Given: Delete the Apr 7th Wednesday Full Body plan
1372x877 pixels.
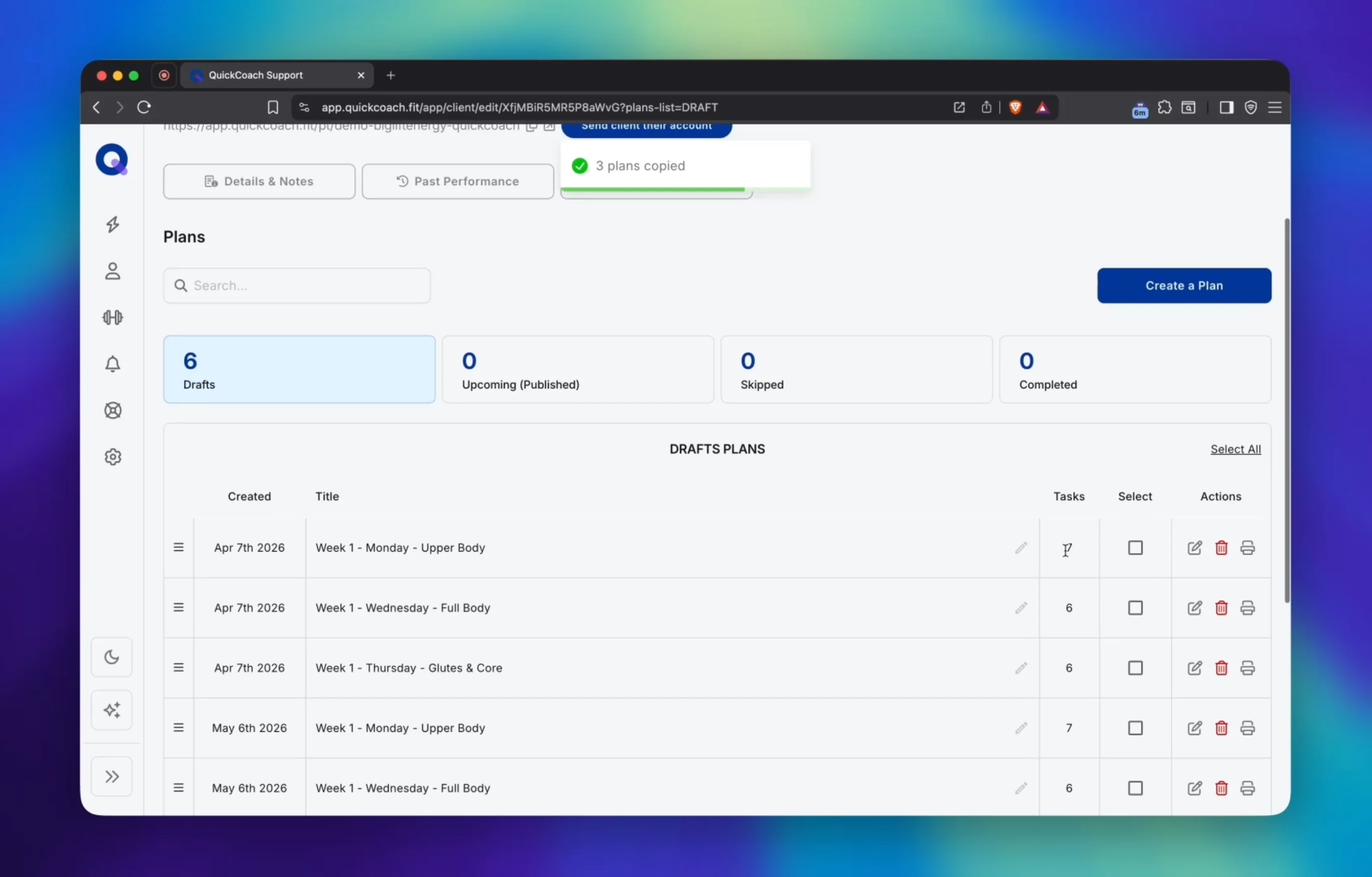Looking at the screenshot, I should click(x=1221, y=608).
